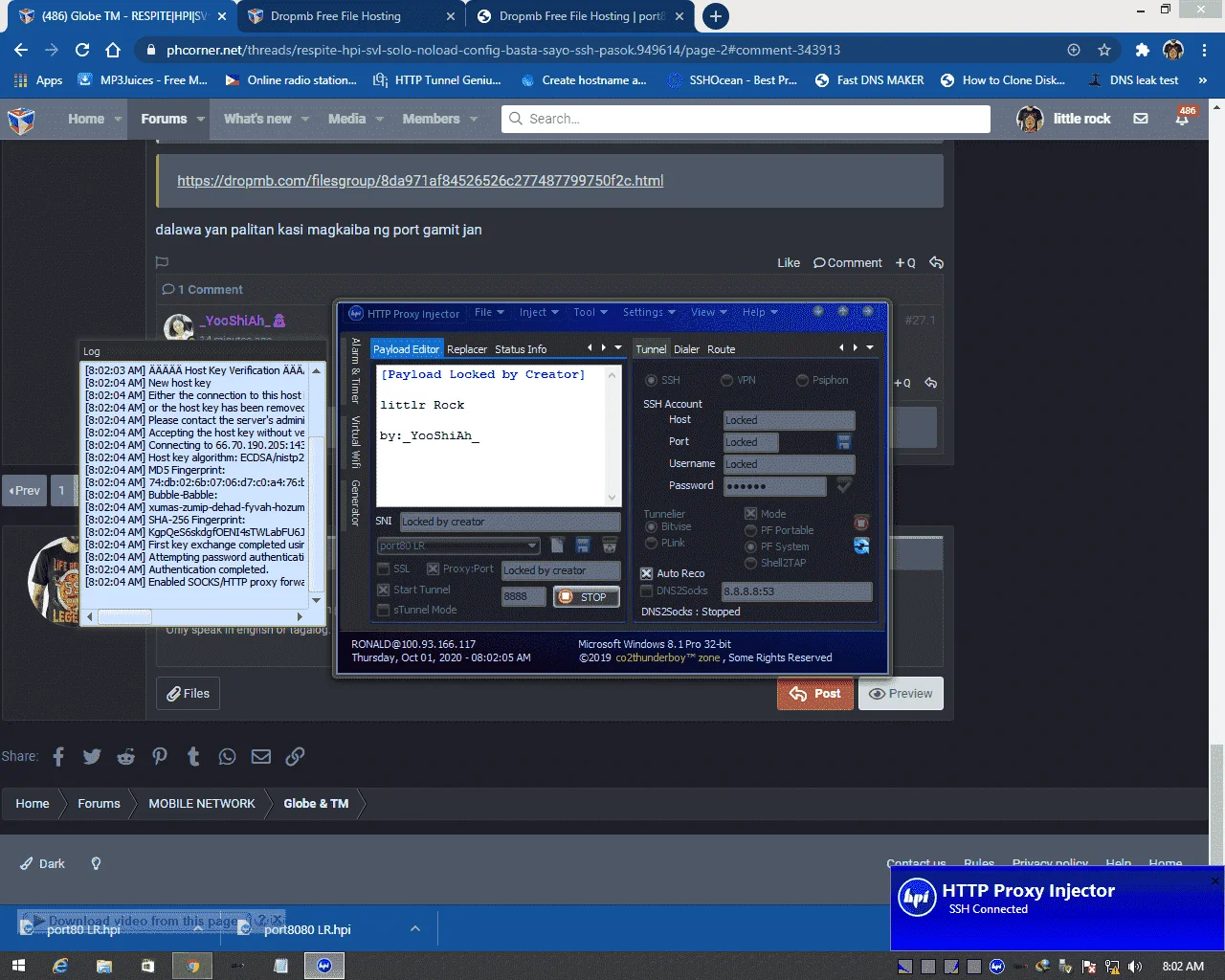Click the Preview button
The height and width of the screenshot is (980, 1225).
point(901,694)
